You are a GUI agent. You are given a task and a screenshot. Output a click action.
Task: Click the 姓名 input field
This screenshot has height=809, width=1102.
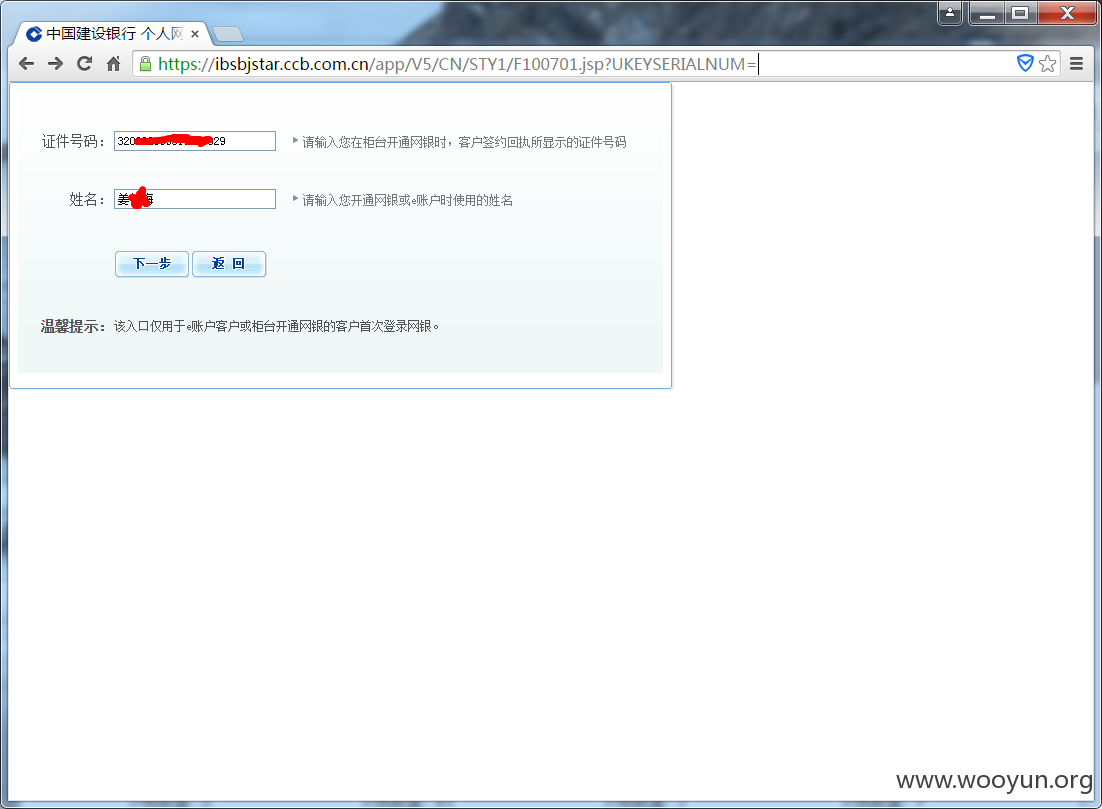pos(195,200)
